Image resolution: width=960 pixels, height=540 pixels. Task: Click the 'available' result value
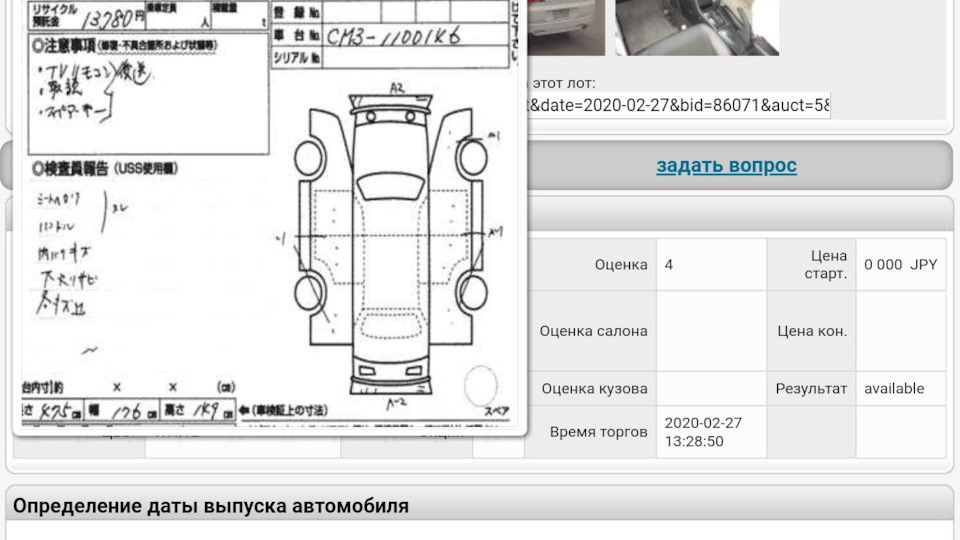[x=894, y=388]
